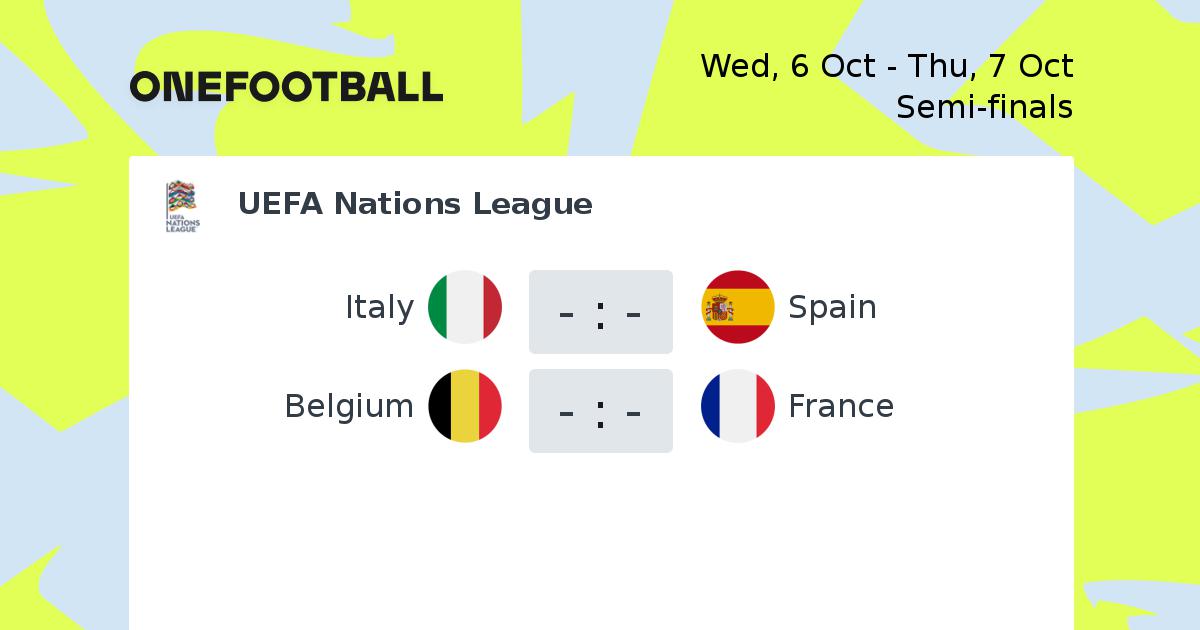1200x630 pixels.
Task: Select the Italy flag icon
Action: pyautogui.click(x=465, y=307)
